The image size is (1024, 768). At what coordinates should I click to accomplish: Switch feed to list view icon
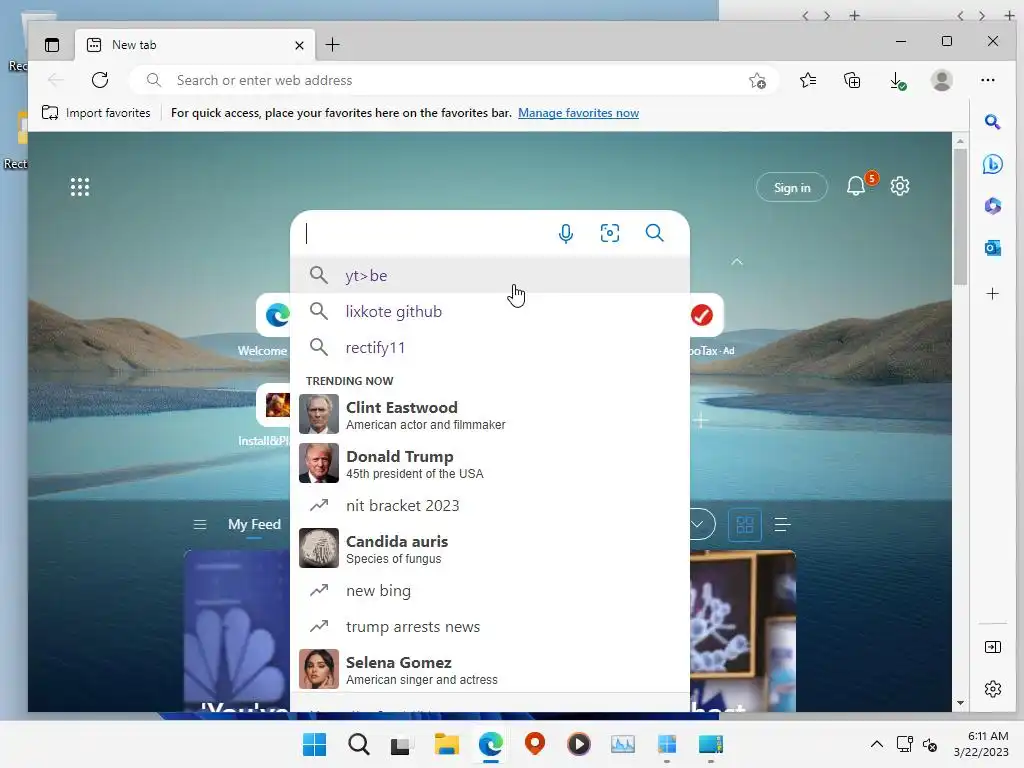point(782,524)
